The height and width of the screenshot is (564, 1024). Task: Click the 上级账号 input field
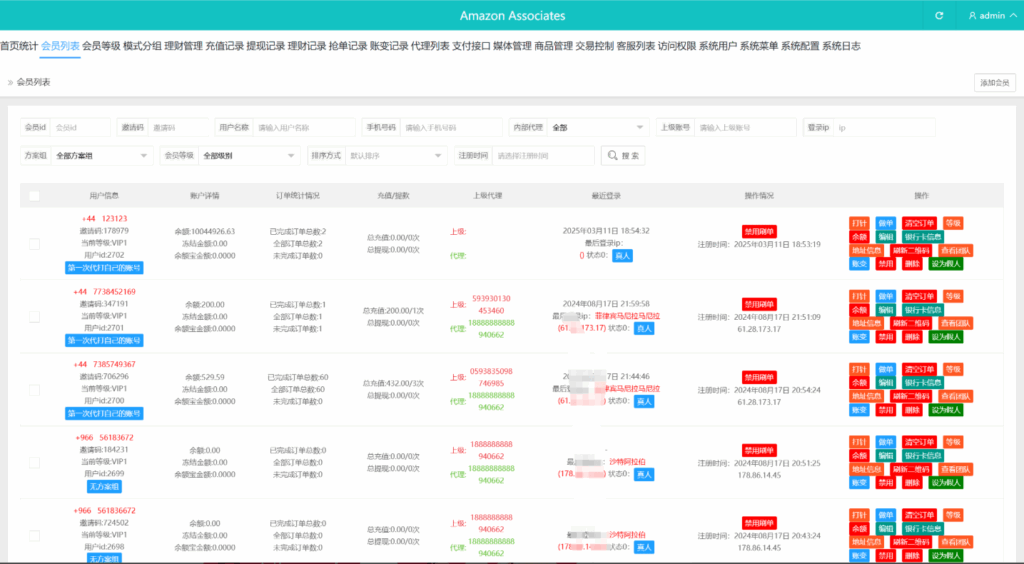point(745,127)
